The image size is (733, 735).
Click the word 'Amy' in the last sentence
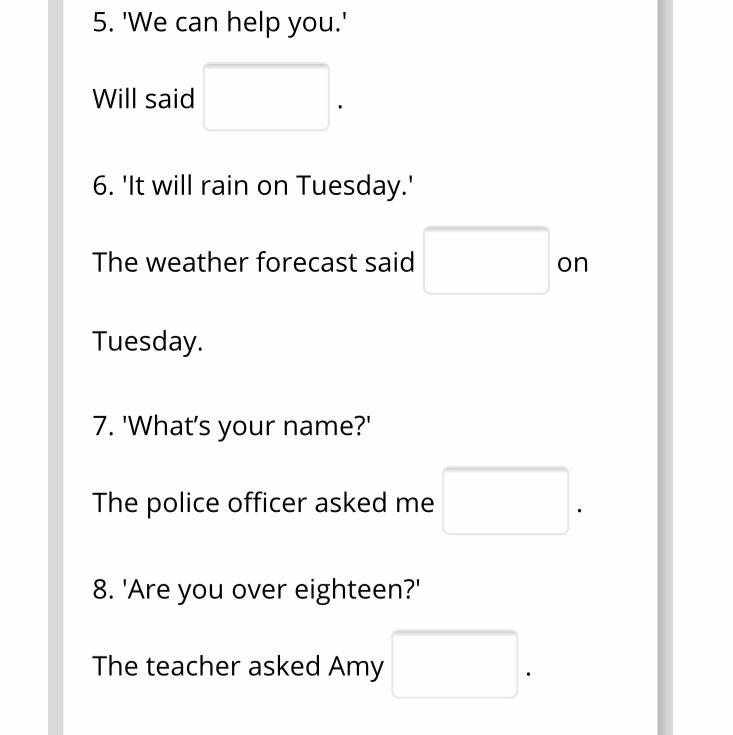pos(356,666)
